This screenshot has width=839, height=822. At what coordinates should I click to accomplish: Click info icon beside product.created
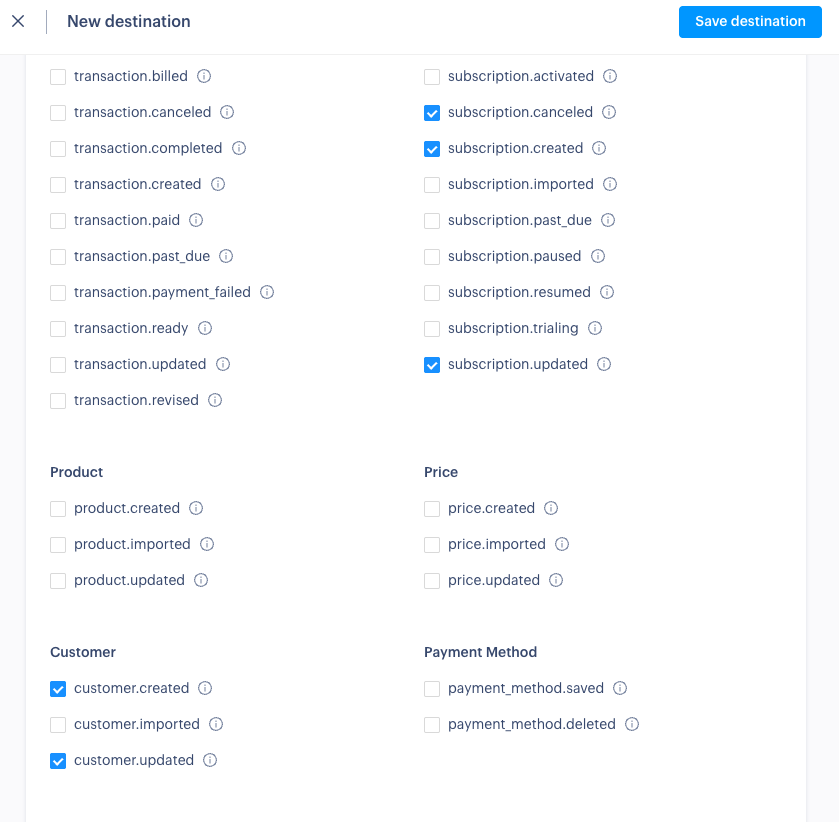click(196, 508)
